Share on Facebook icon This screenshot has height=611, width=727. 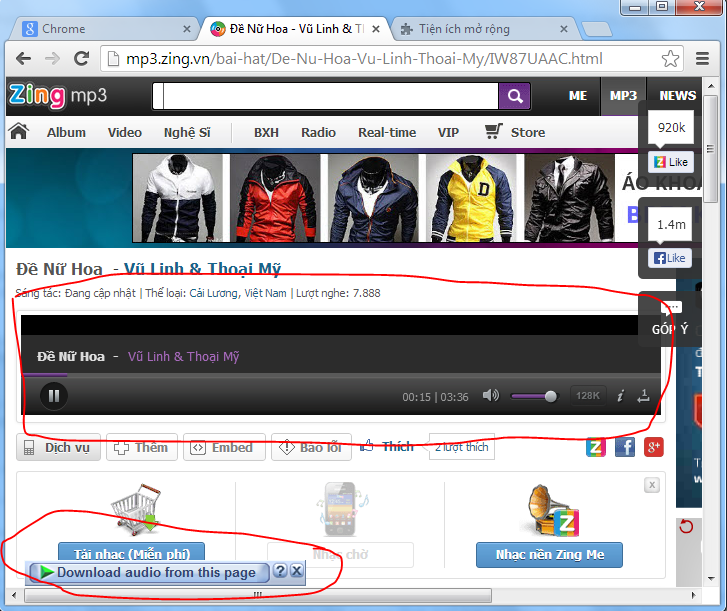tap(625, 447)
